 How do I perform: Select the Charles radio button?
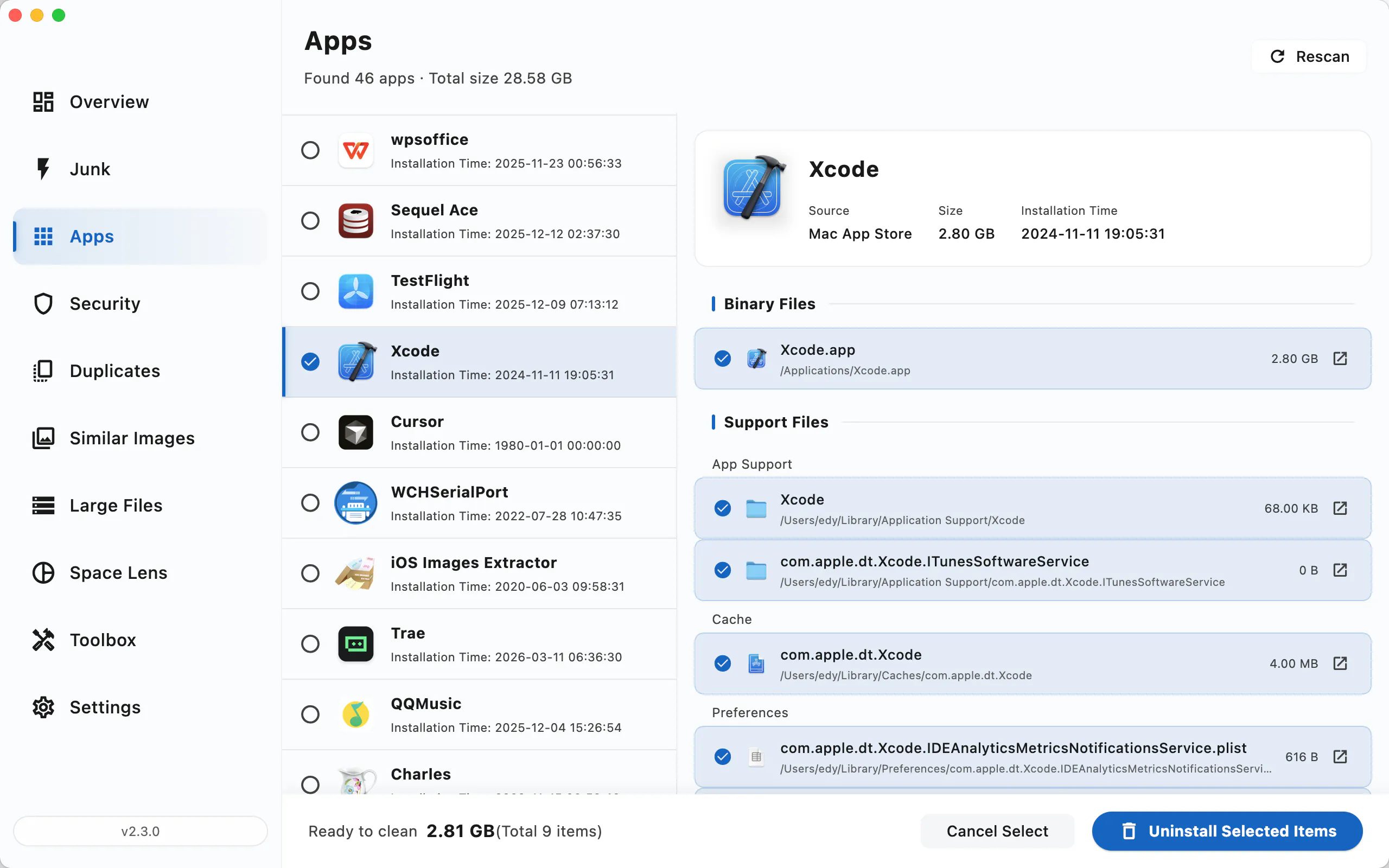pos(310,784)
